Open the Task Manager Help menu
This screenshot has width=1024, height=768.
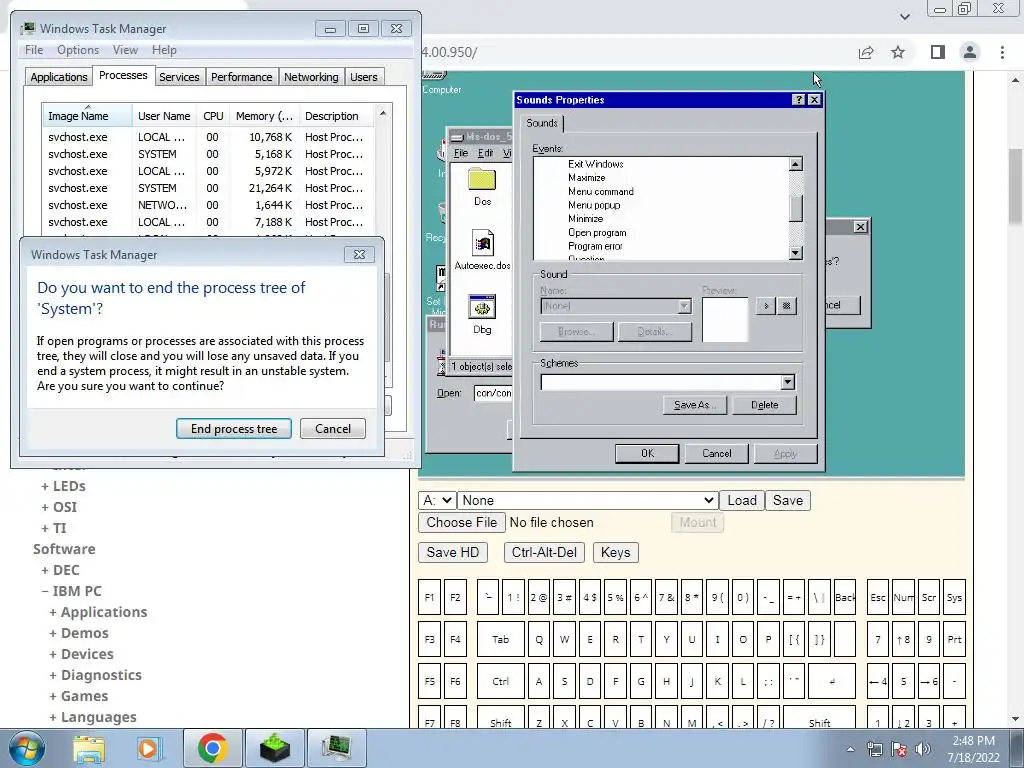tap(164, 50)
